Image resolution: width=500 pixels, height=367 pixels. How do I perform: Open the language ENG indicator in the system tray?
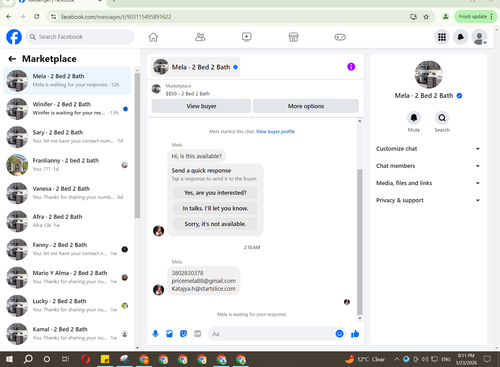446,359
